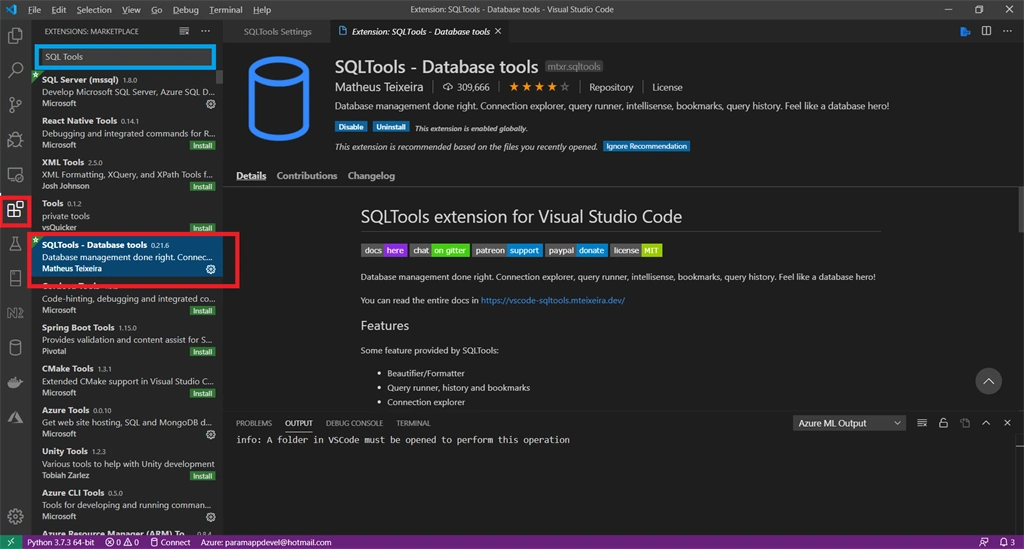Open the Edit menu

(x=59, y=10)
